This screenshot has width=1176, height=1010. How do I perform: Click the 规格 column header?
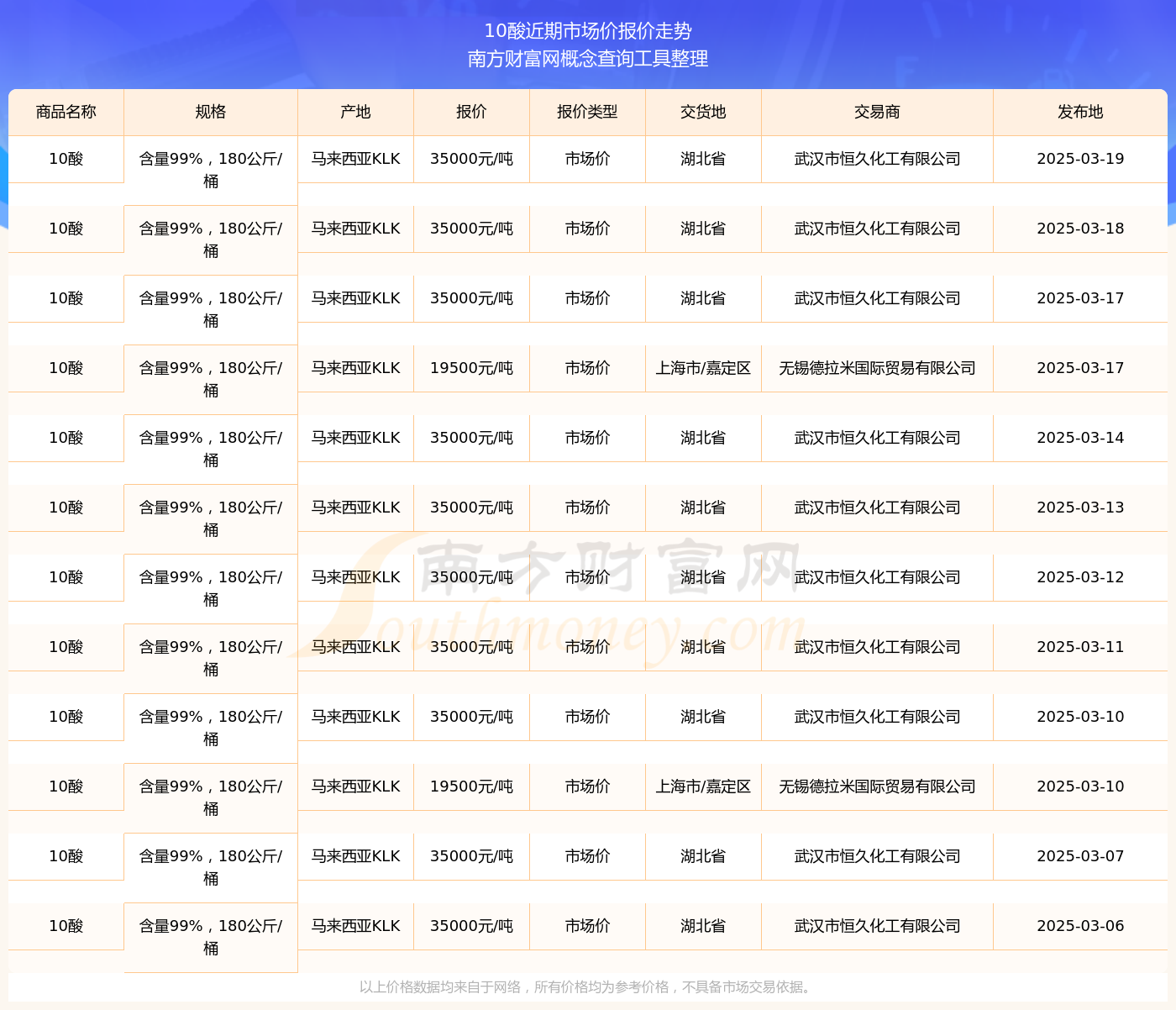(211, 112)
